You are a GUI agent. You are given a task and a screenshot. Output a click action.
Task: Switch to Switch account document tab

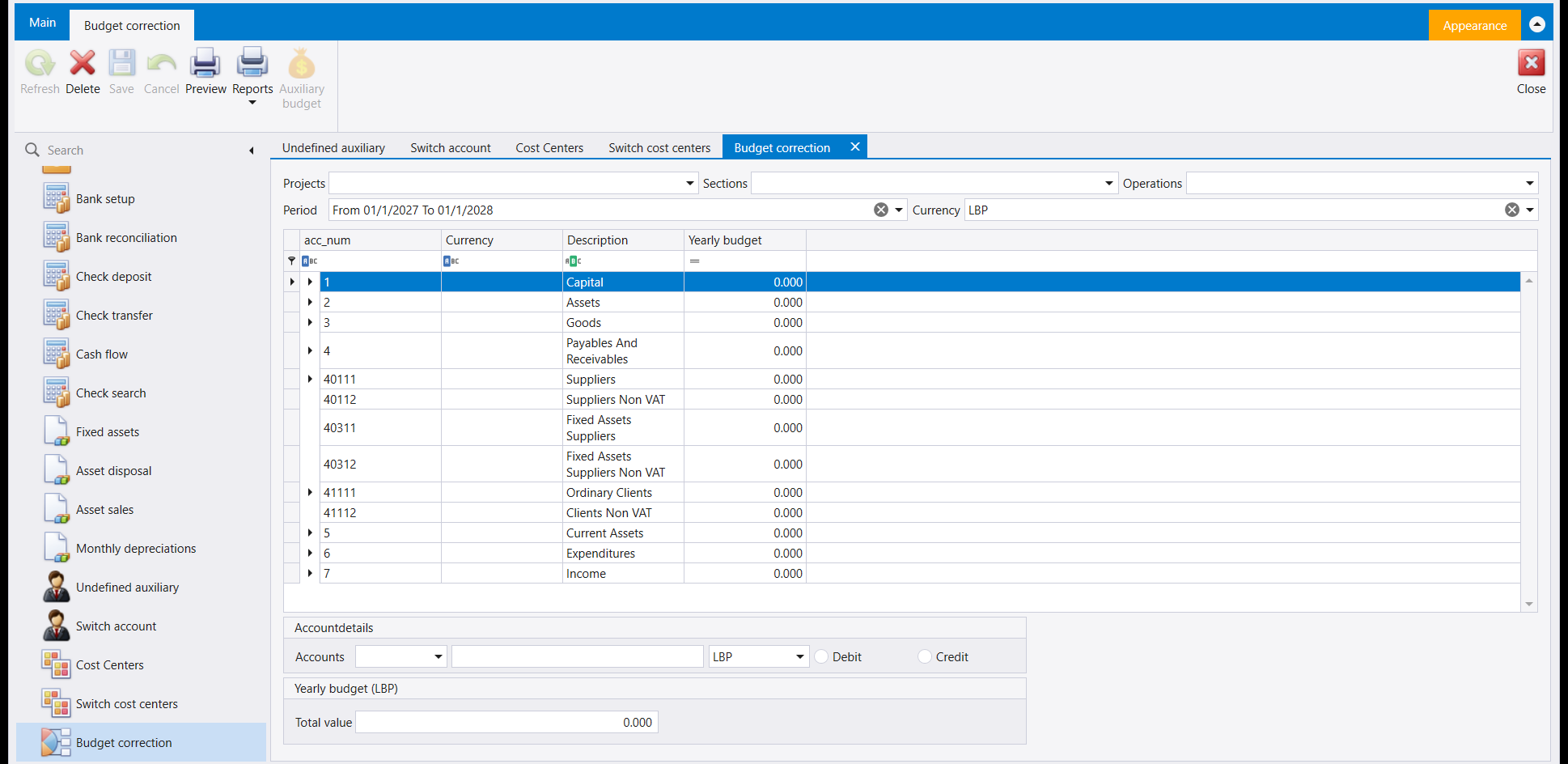[451, 148]
